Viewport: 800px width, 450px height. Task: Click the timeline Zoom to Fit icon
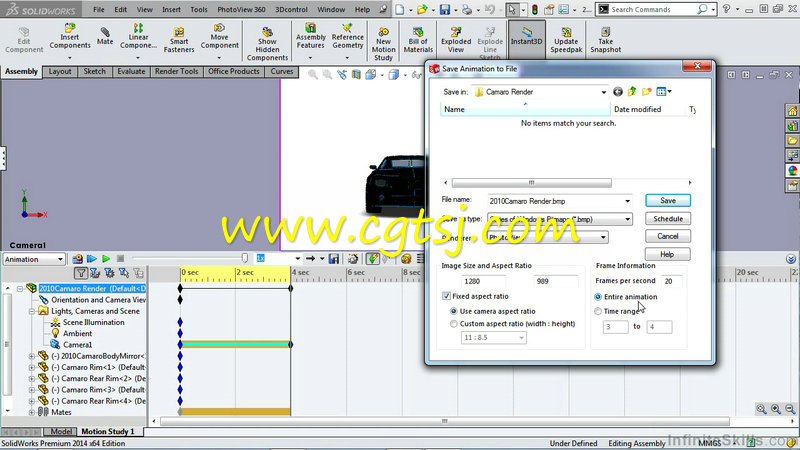[x=761, y=409]
